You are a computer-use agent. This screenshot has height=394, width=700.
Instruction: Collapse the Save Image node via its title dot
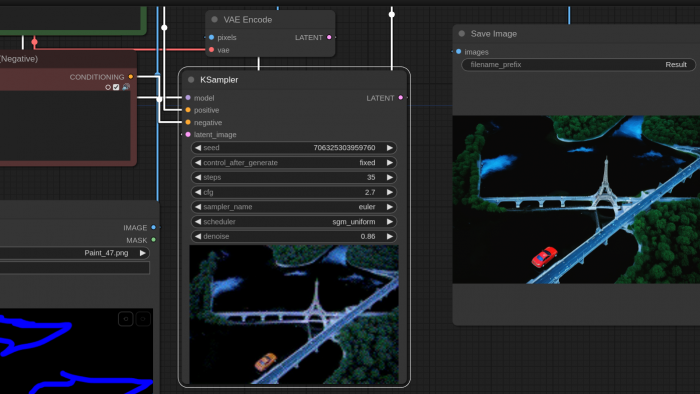(x=462, y=33)
